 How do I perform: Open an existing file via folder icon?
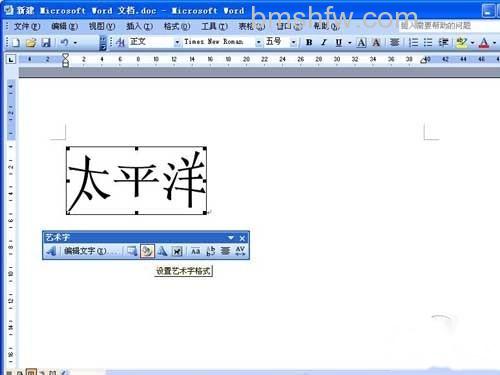pos(31,42)
